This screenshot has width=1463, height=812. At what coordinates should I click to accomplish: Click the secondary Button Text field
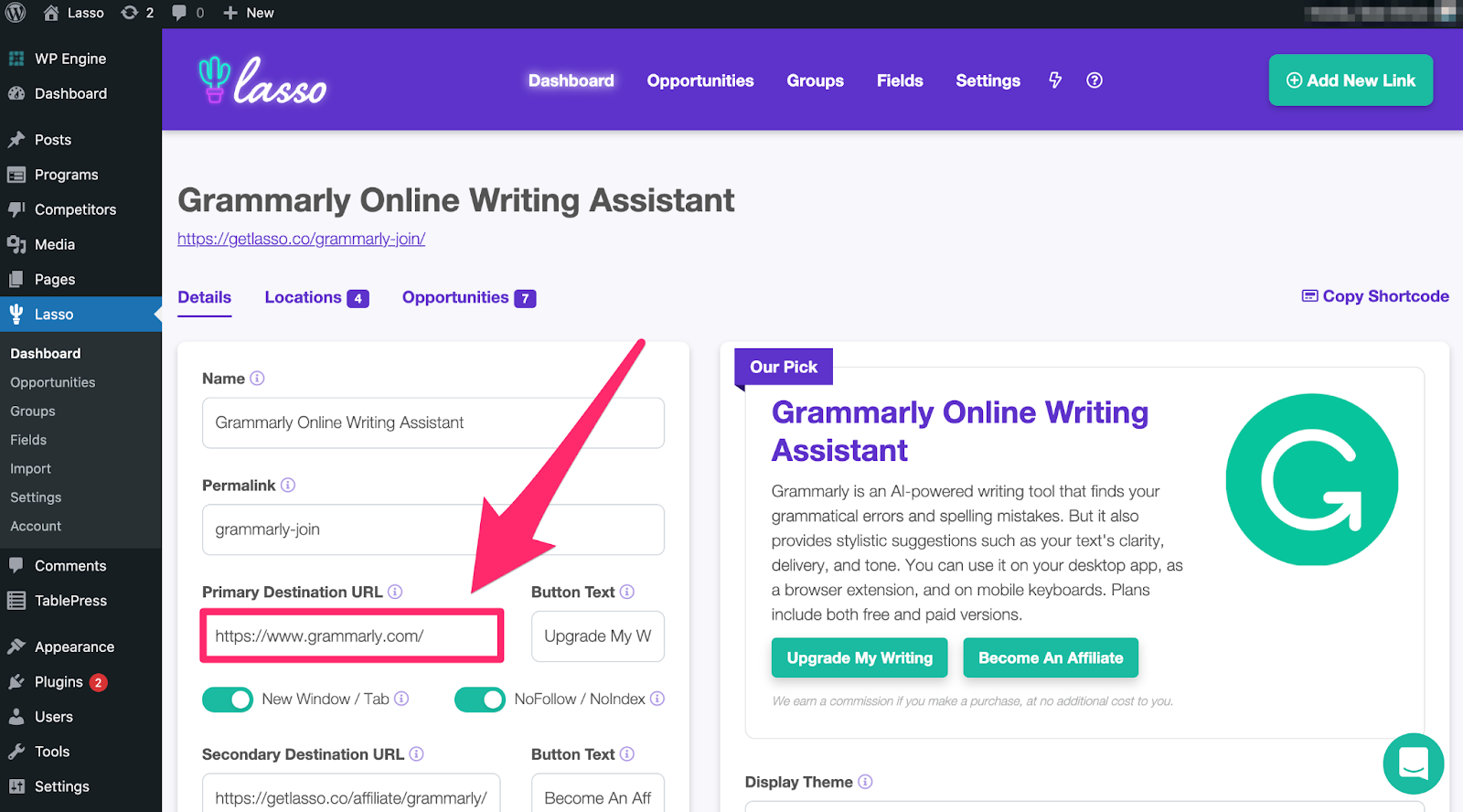(x=598, y=794)
